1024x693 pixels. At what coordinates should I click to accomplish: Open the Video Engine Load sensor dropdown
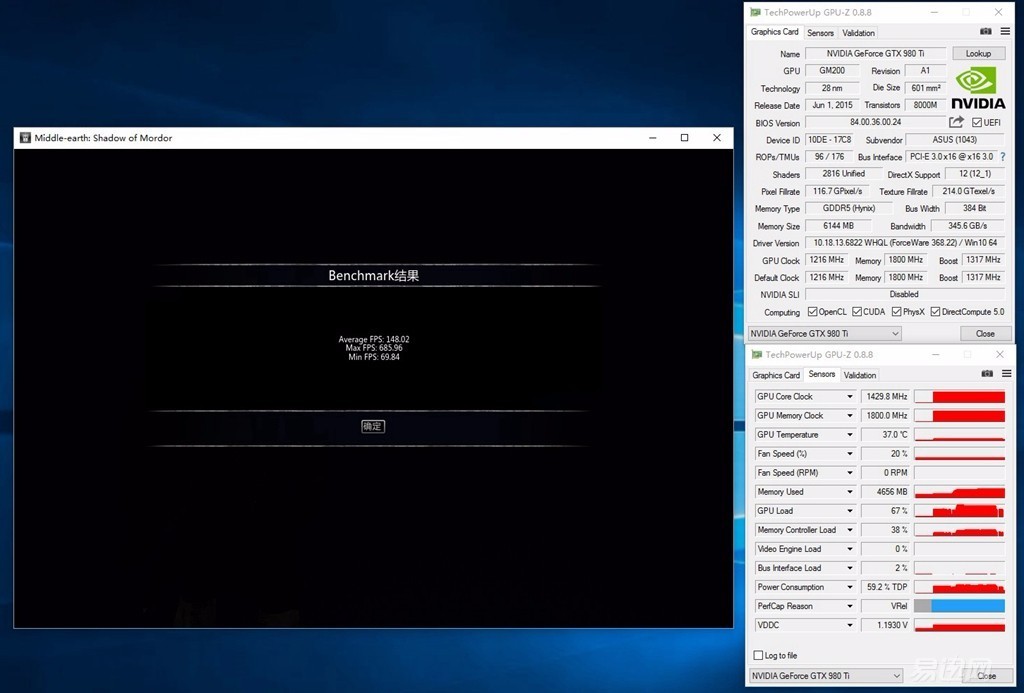pos(850,549)
